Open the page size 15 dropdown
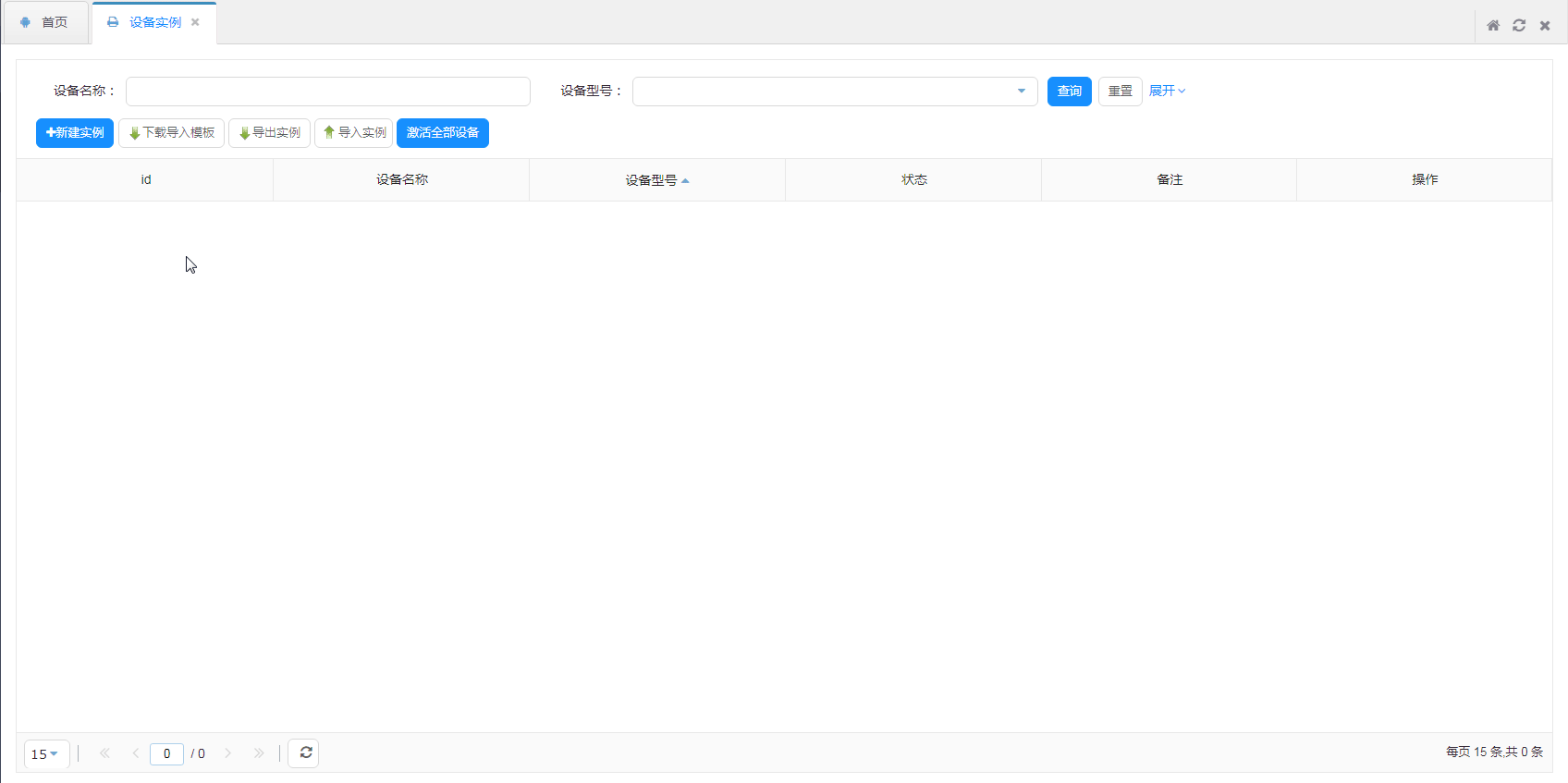The image size is (1568, 783). tap(45, 754)
